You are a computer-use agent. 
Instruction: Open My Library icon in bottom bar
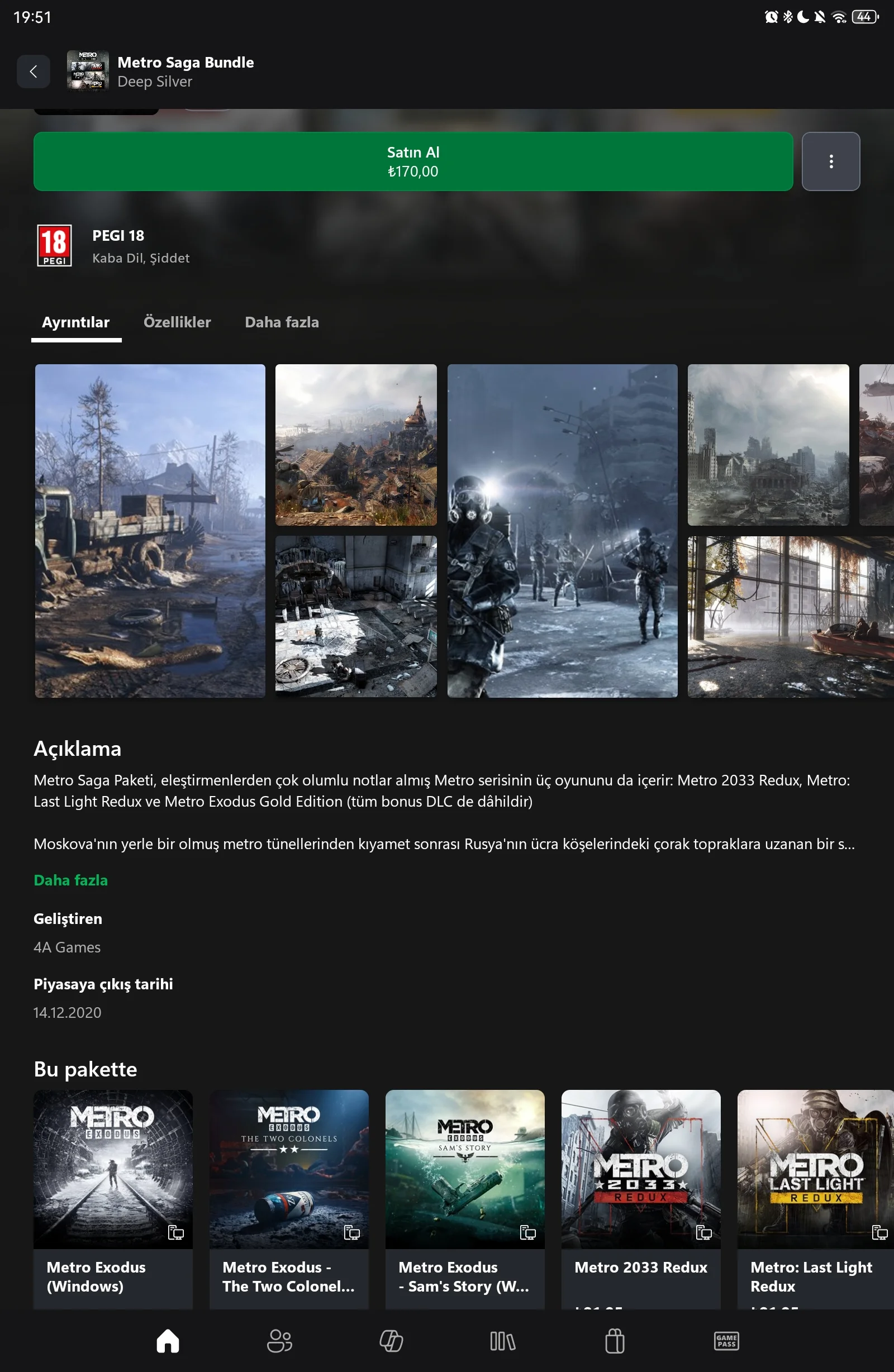click(x=502, y=1341)
